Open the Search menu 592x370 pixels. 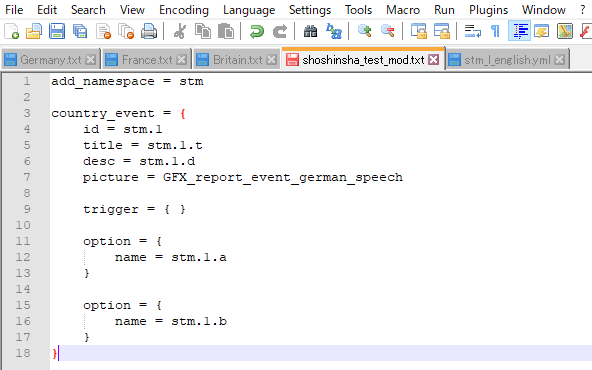[x=88, y=9]
